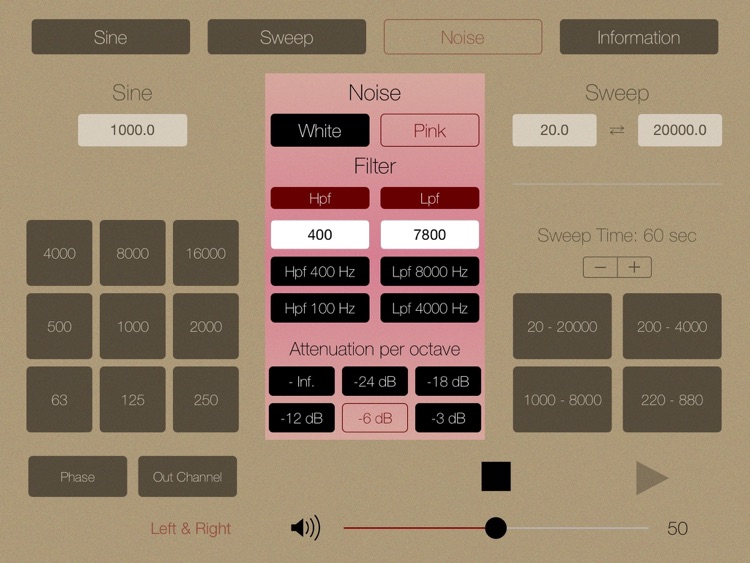Stop playback with the square stop button
750x563 pixels.
(x=496, y=476)
